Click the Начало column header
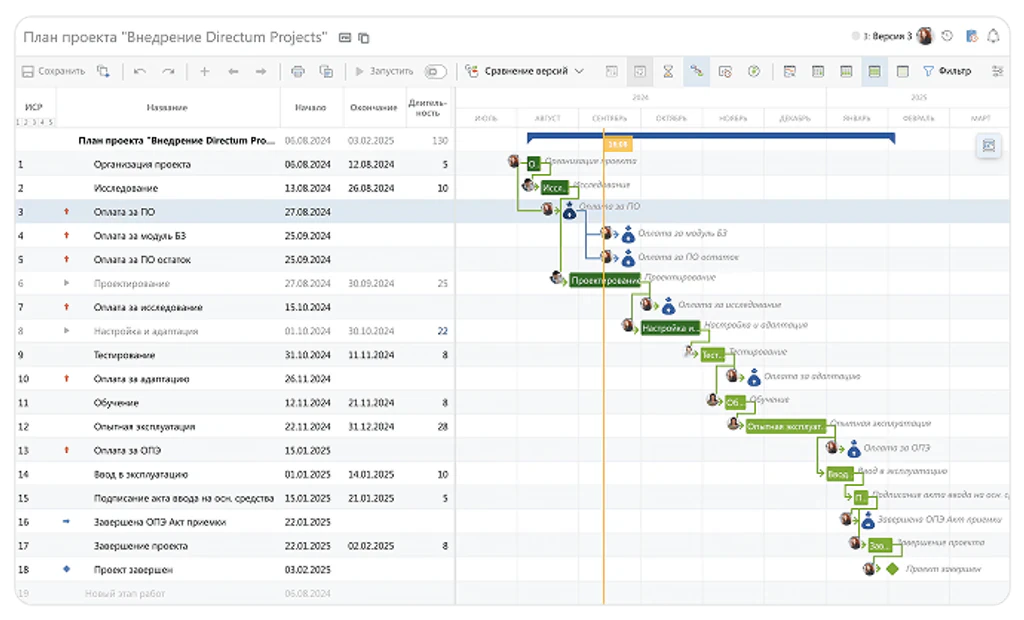Viewport: 1024px width, 620px height. point(310,107)
